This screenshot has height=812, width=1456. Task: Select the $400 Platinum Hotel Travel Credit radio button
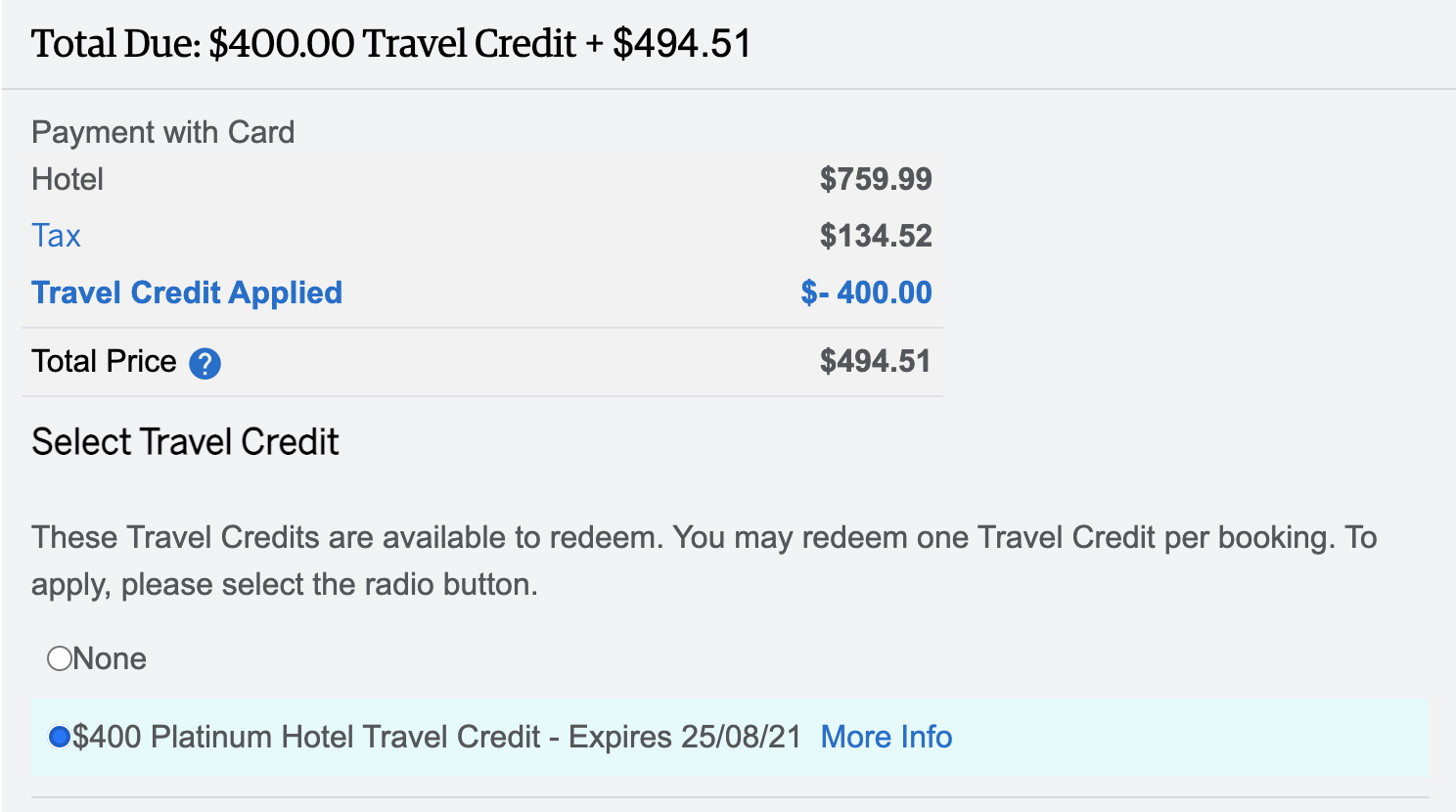click(60, 737)
